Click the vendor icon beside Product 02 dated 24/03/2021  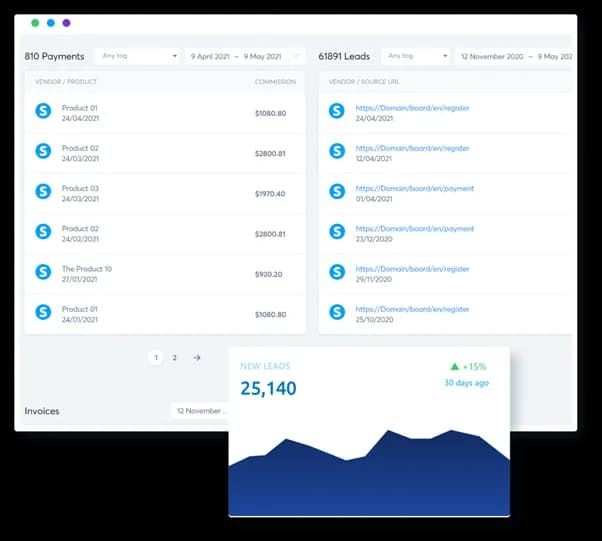coord(43,151)
